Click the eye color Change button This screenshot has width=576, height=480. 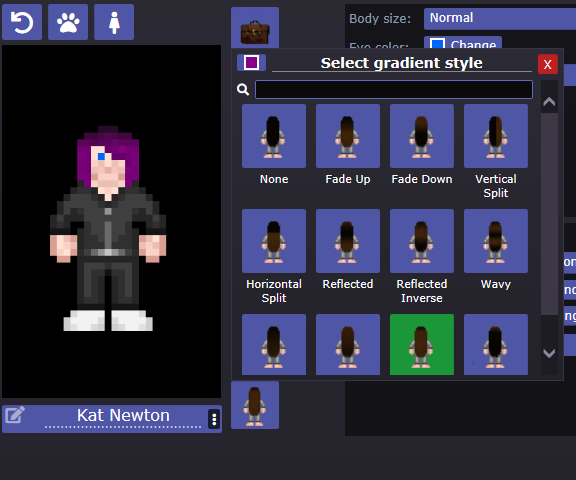point(463,42)
